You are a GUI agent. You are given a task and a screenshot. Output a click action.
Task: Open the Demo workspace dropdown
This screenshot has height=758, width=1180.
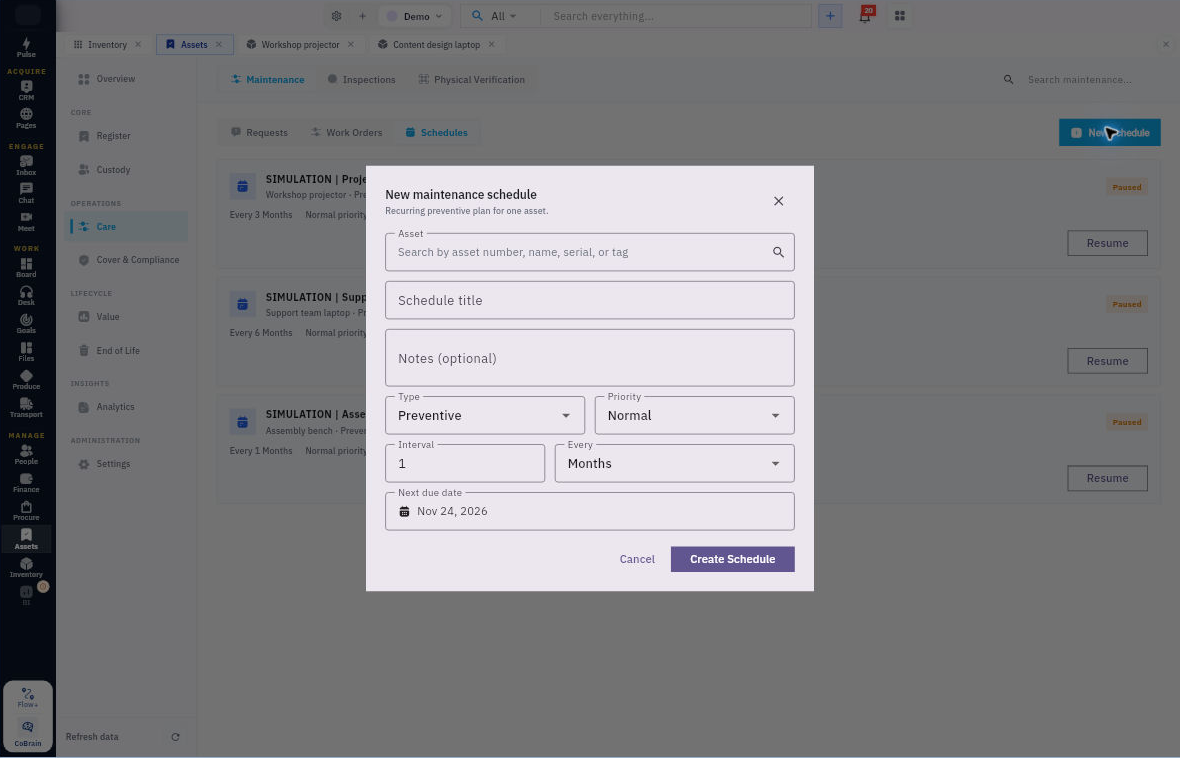click(415, 16)
